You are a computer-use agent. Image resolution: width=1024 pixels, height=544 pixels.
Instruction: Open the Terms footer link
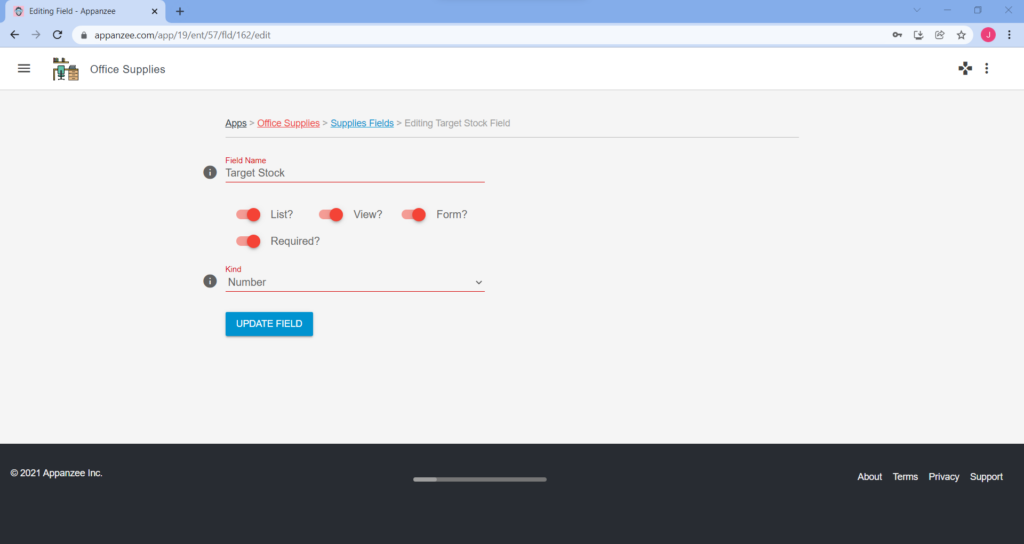[x=905, y=477]
